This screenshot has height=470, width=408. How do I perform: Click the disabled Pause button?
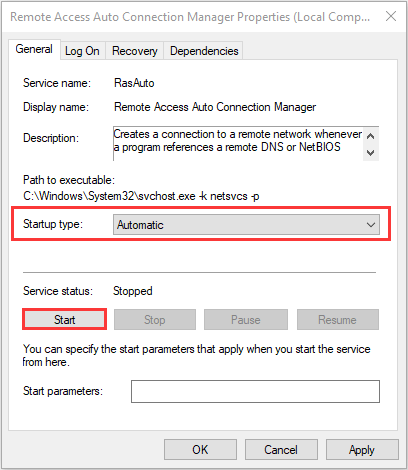click(x=246, y=319)
